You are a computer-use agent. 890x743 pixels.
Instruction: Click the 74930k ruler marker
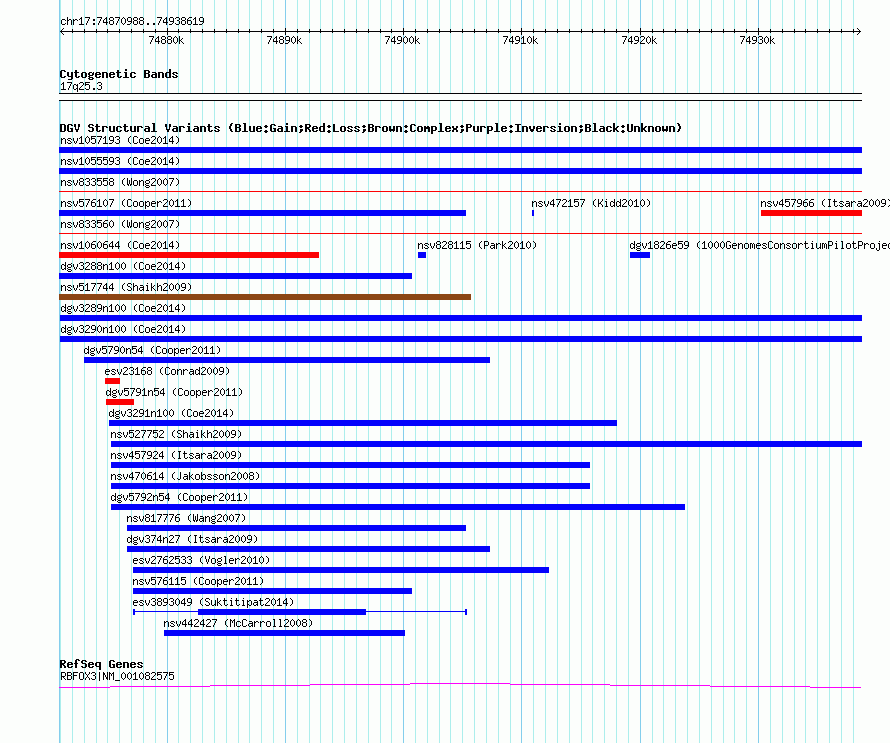click(x=757, y=40)
